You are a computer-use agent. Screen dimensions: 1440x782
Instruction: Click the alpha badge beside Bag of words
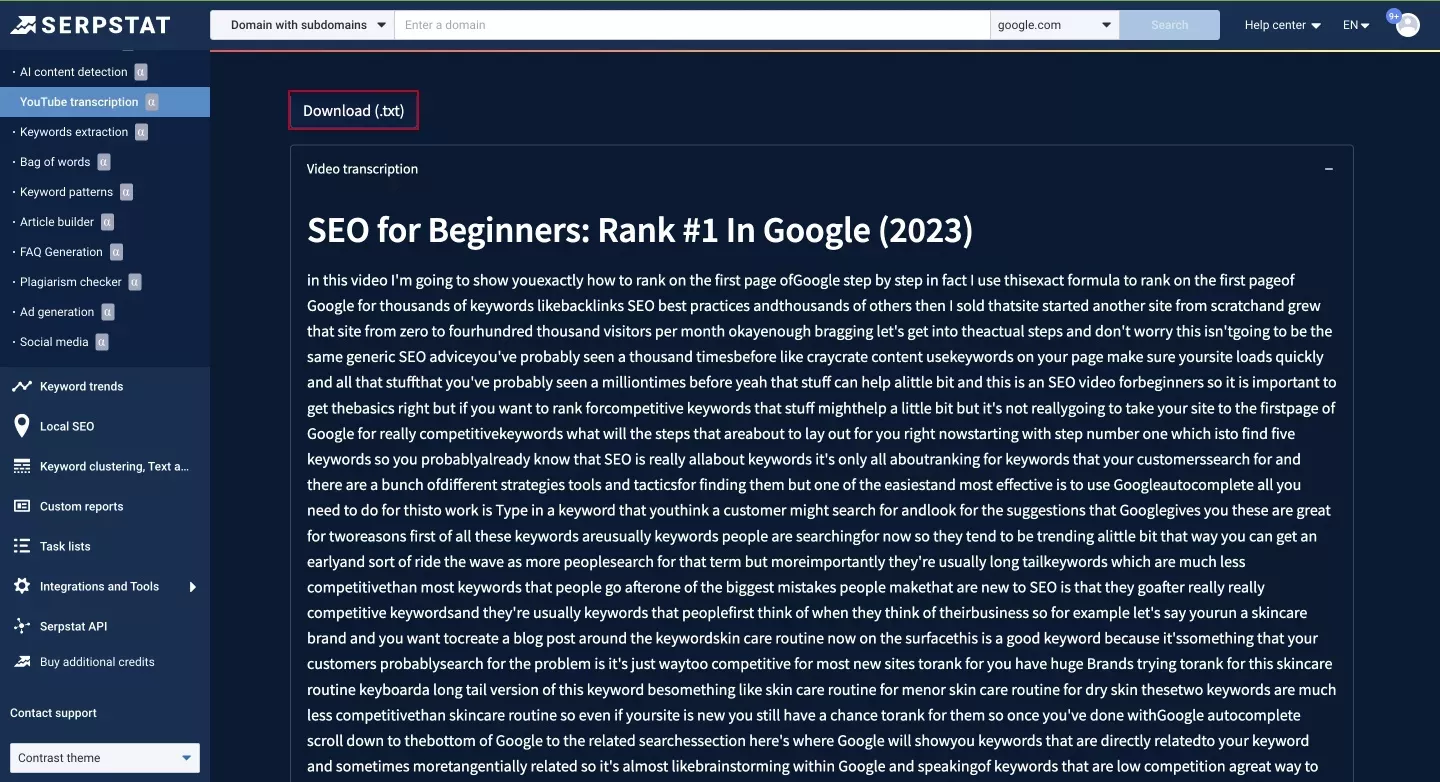104,162
